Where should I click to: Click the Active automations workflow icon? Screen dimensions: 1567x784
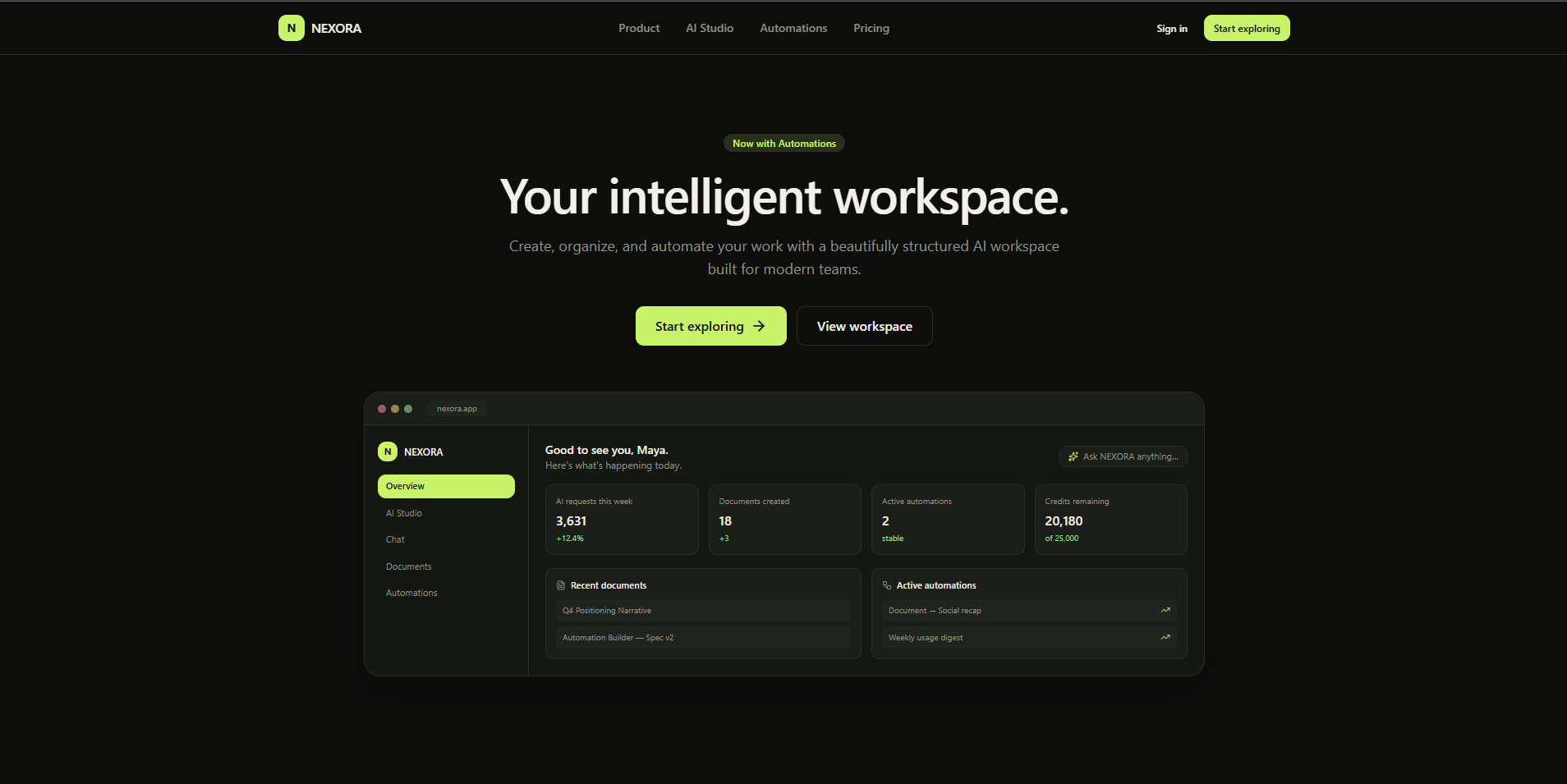click(x=887, y=585)
